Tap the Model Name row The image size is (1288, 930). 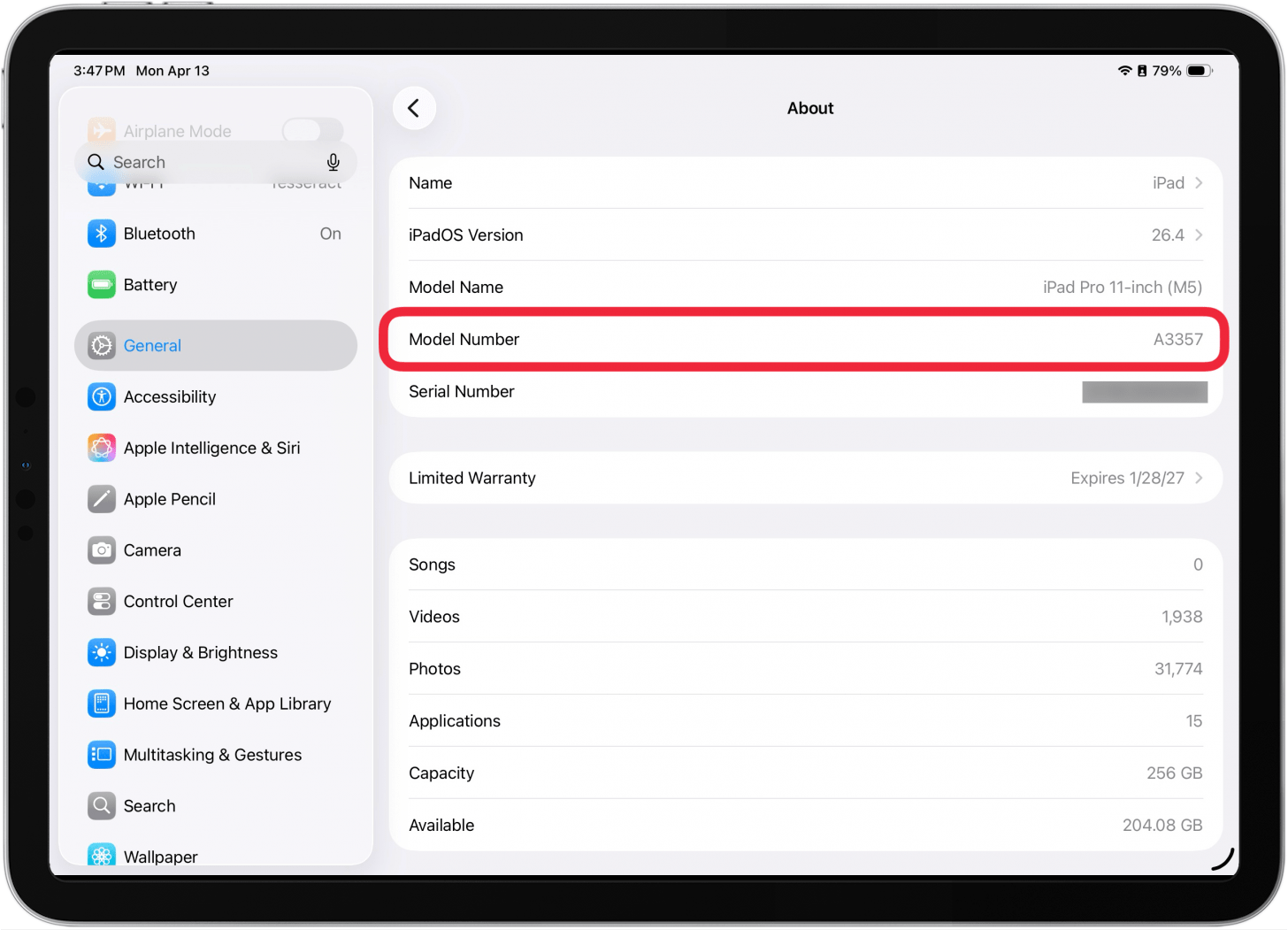[x=806, y=288]
